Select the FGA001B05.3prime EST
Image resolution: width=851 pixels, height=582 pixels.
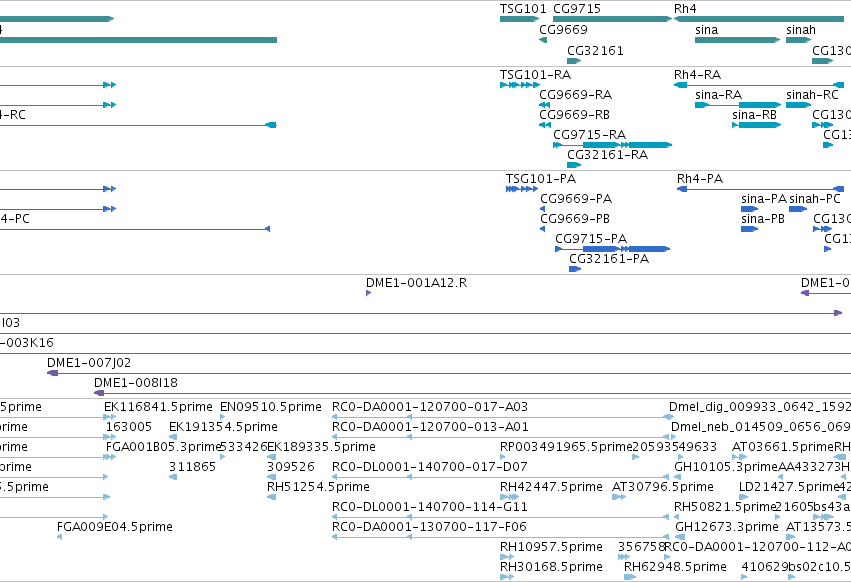pos(110,457)
